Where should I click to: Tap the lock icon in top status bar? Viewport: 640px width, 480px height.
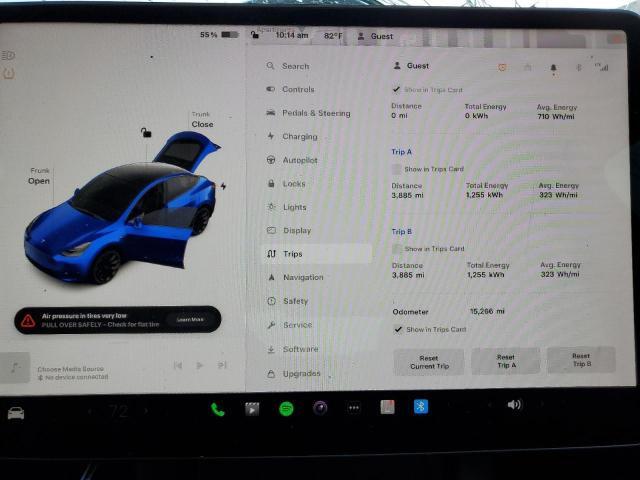point(255,35)
